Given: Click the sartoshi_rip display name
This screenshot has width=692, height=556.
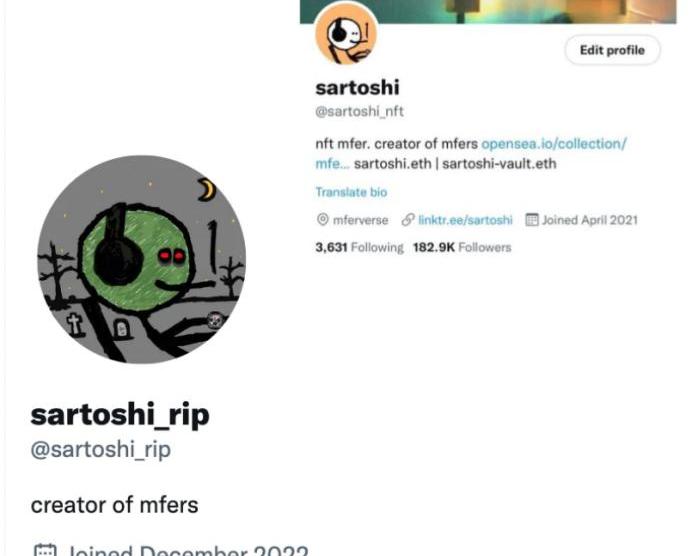Looking at the screenshot, I should pyautogui.click(x=120, y=415).
